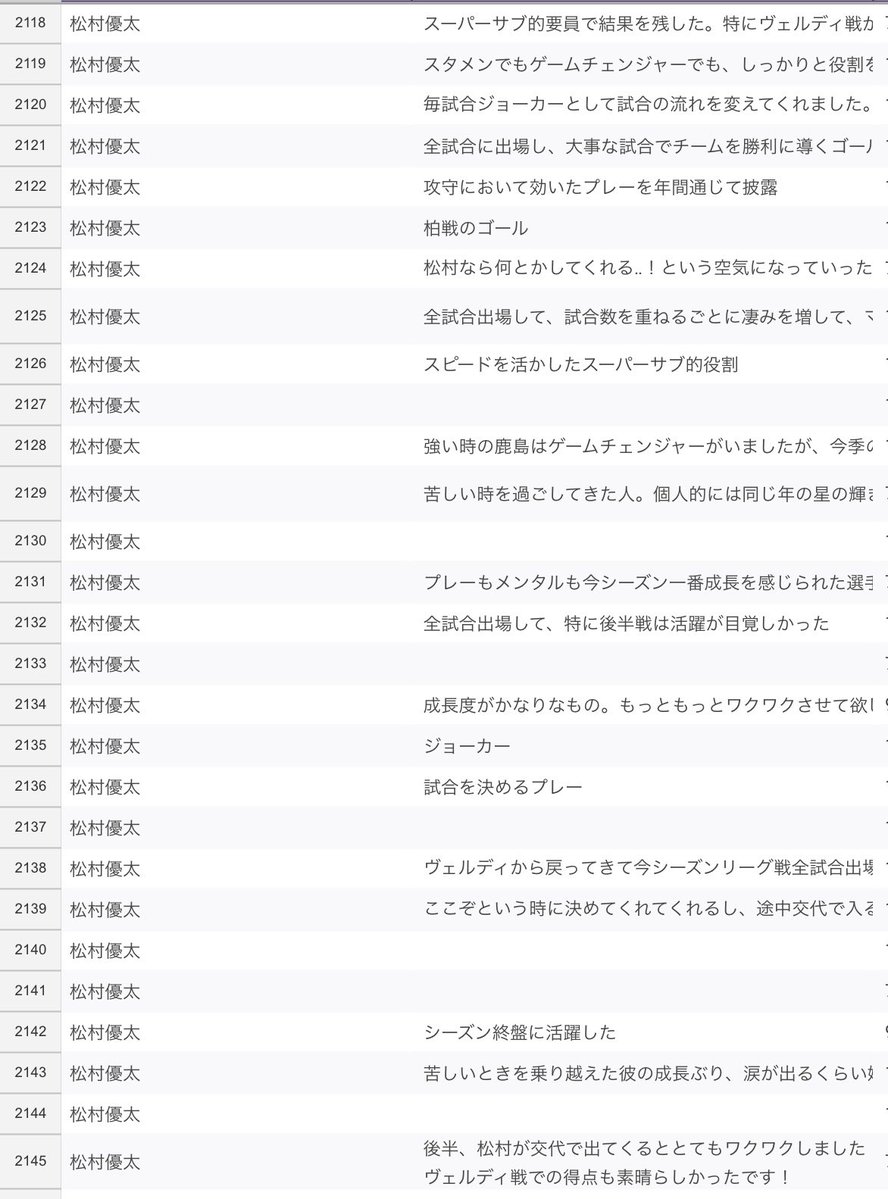Select row header 2139

click(30, 909)
